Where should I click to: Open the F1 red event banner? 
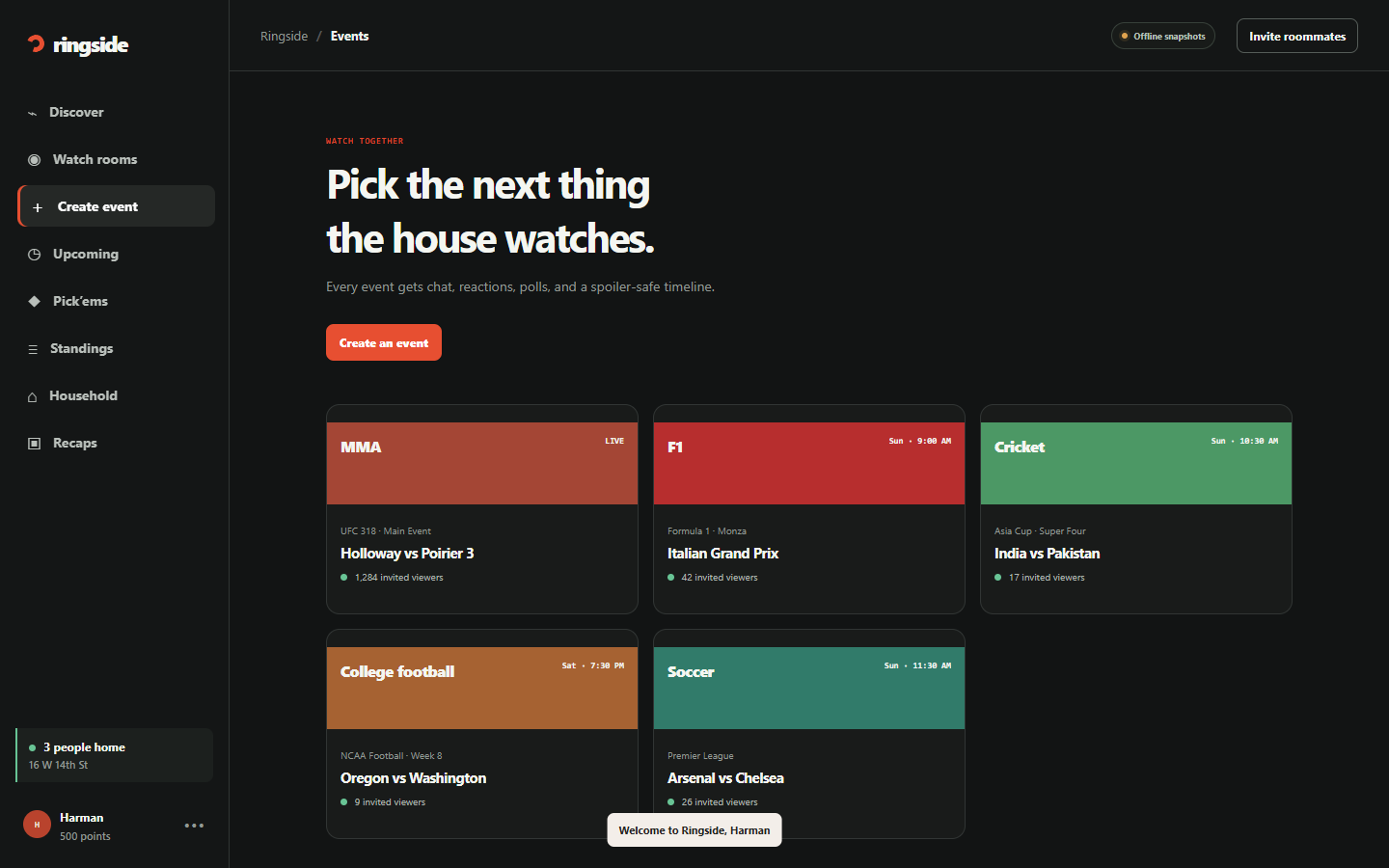tap(809, 463)
